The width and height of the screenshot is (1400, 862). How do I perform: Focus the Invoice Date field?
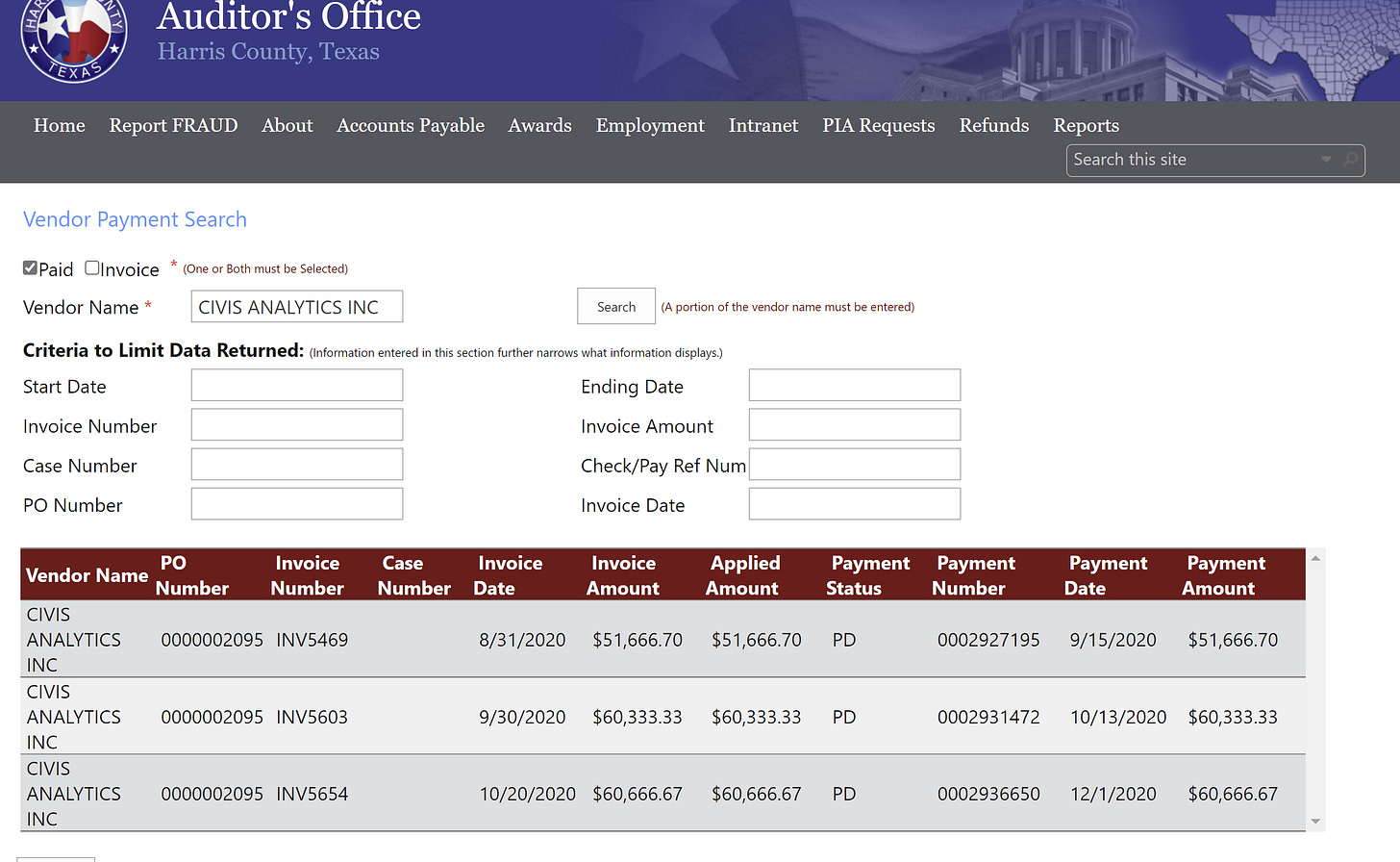click(x=855, y=504)
